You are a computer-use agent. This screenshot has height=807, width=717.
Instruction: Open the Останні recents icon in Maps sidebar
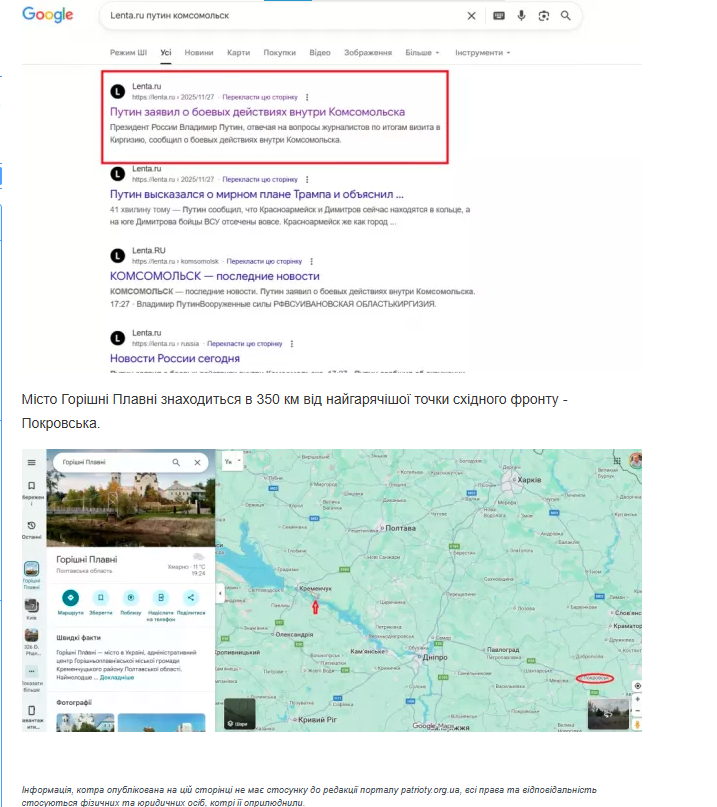pos(32,527)
